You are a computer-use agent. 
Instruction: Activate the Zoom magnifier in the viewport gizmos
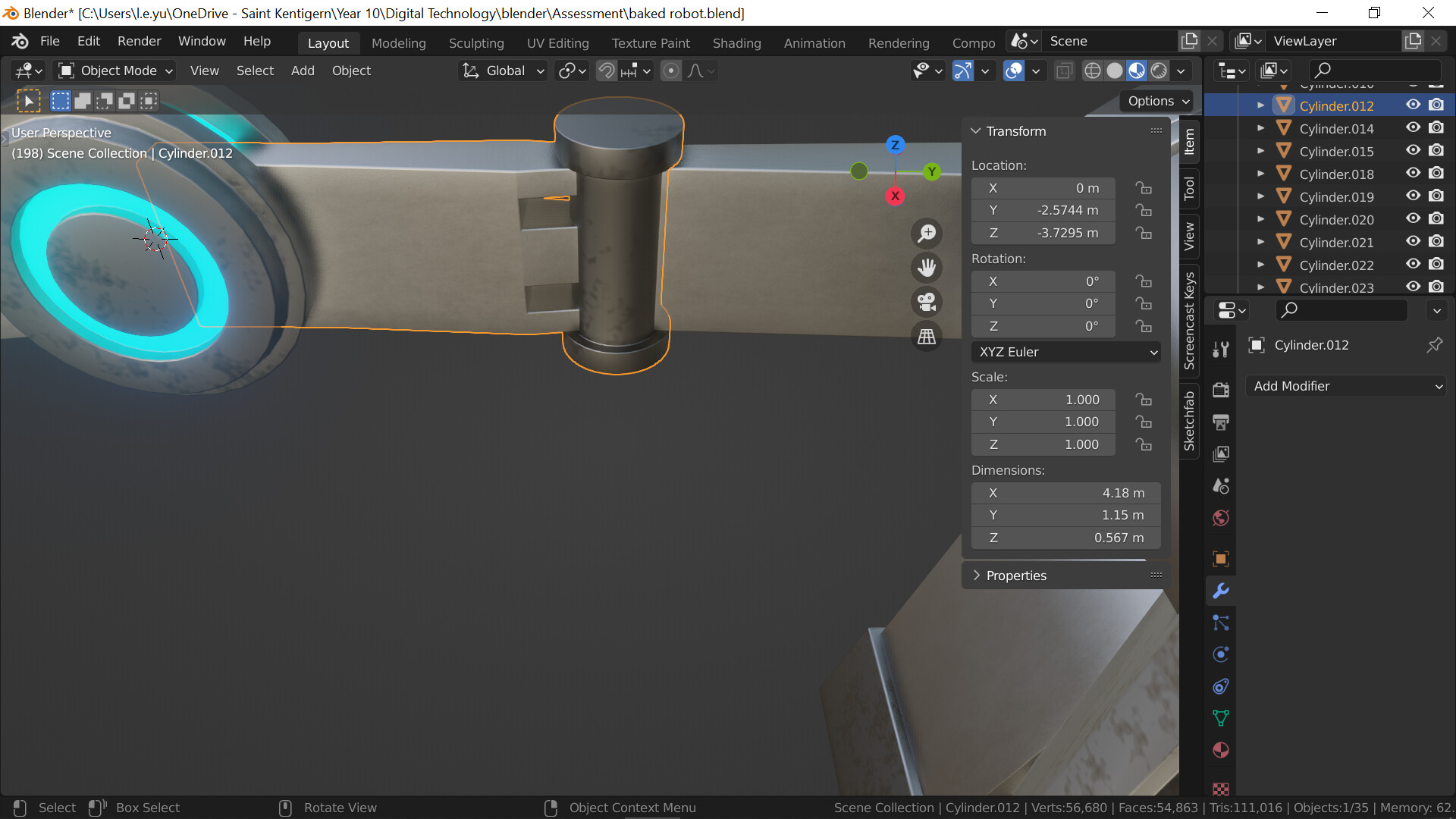tap(927, 233)
